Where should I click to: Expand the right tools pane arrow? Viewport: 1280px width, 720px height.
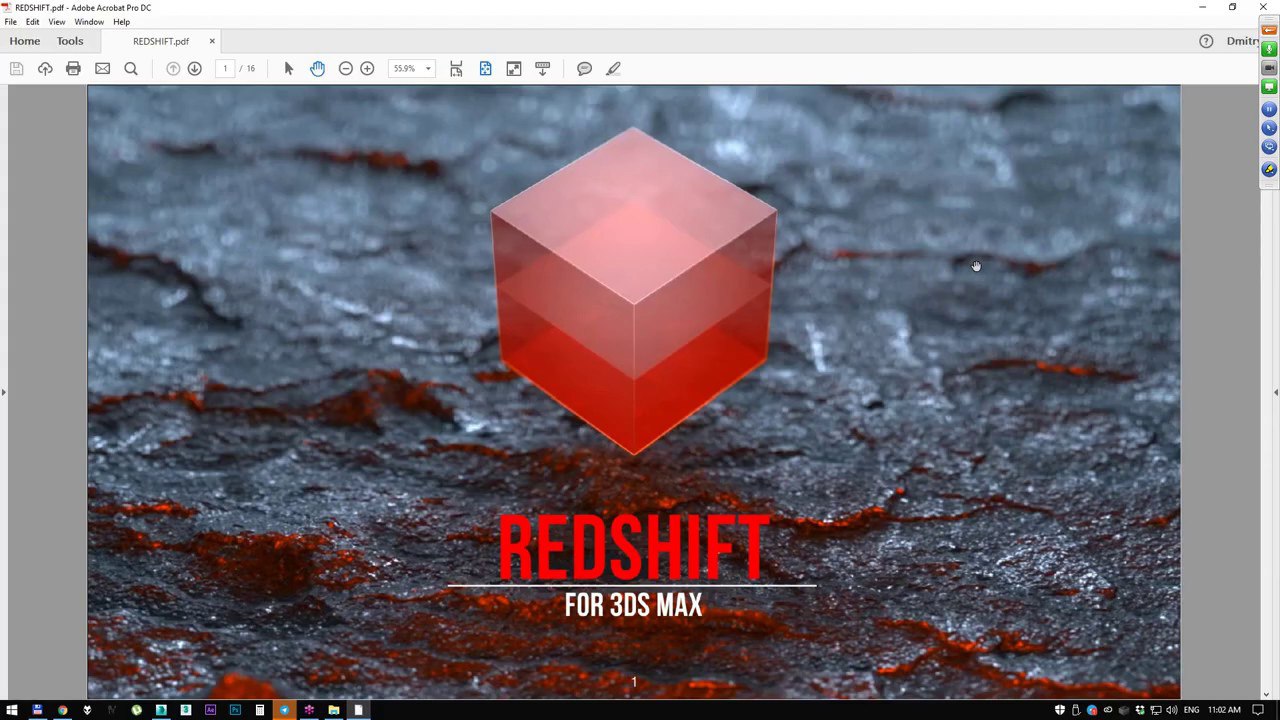[1276, 392]
